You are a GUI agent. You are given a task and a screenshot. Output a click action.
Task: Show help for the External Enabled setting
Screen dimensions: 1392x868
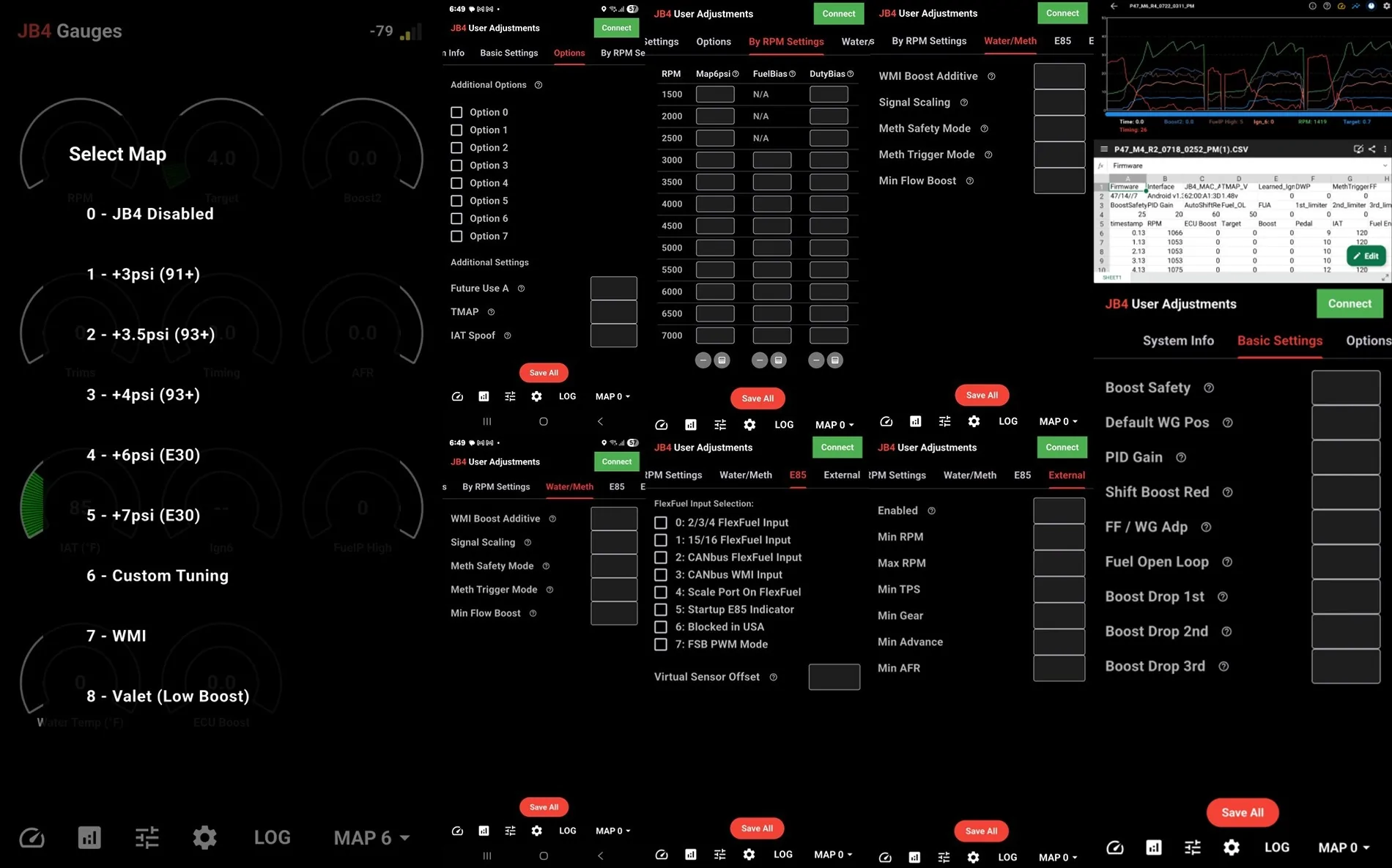tap(931, 511)
